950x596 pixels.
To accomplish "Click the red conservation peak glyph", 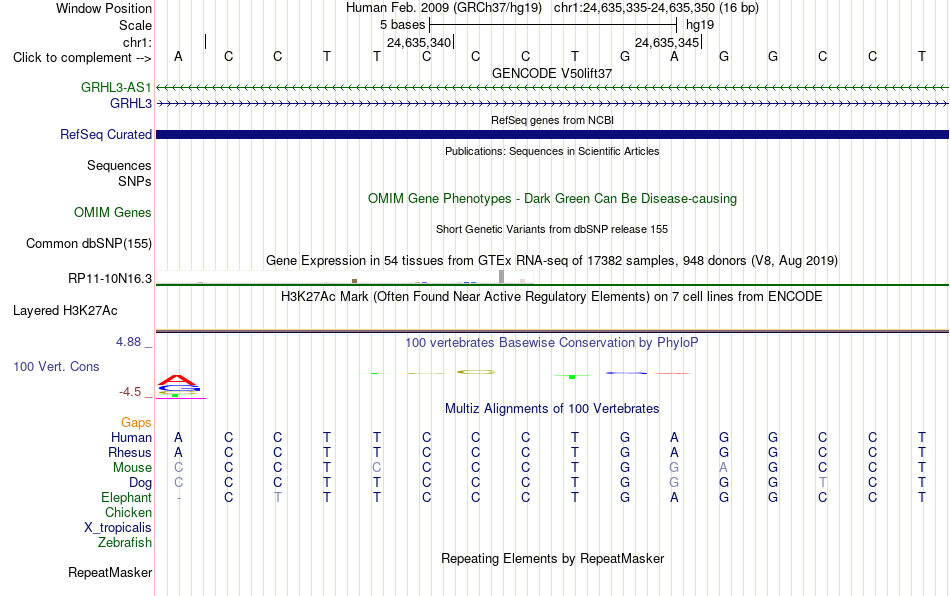I will pos(178,380).
